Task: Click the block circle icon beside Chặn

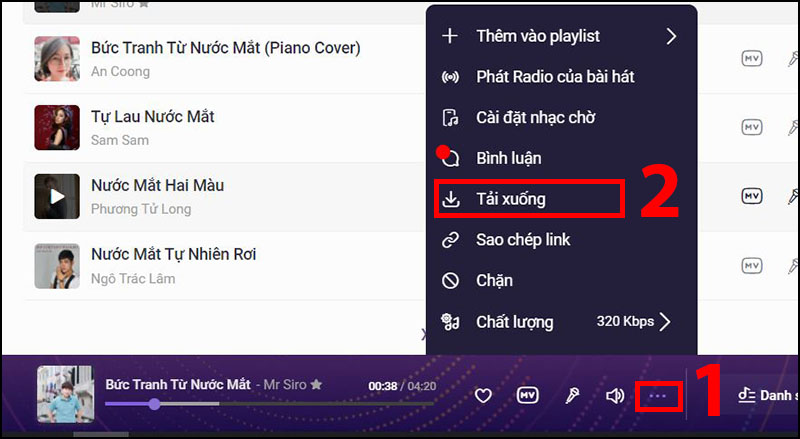Action: (x=451, y=280)
